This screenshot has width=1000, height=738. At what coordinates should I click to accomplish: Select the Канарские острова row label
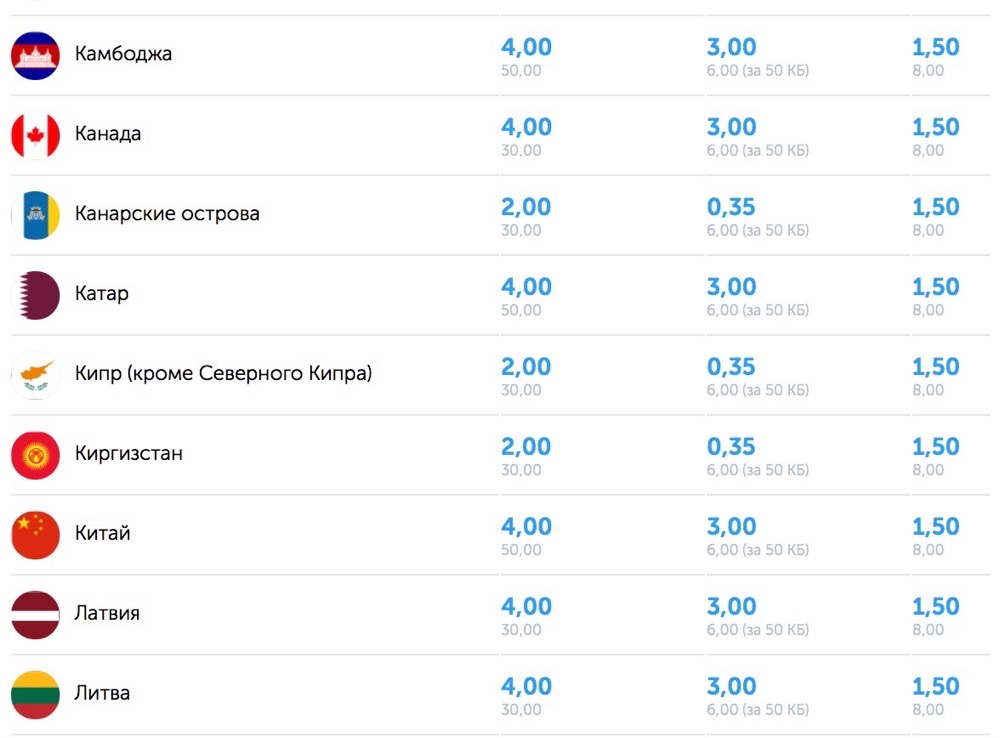(167, 213)
